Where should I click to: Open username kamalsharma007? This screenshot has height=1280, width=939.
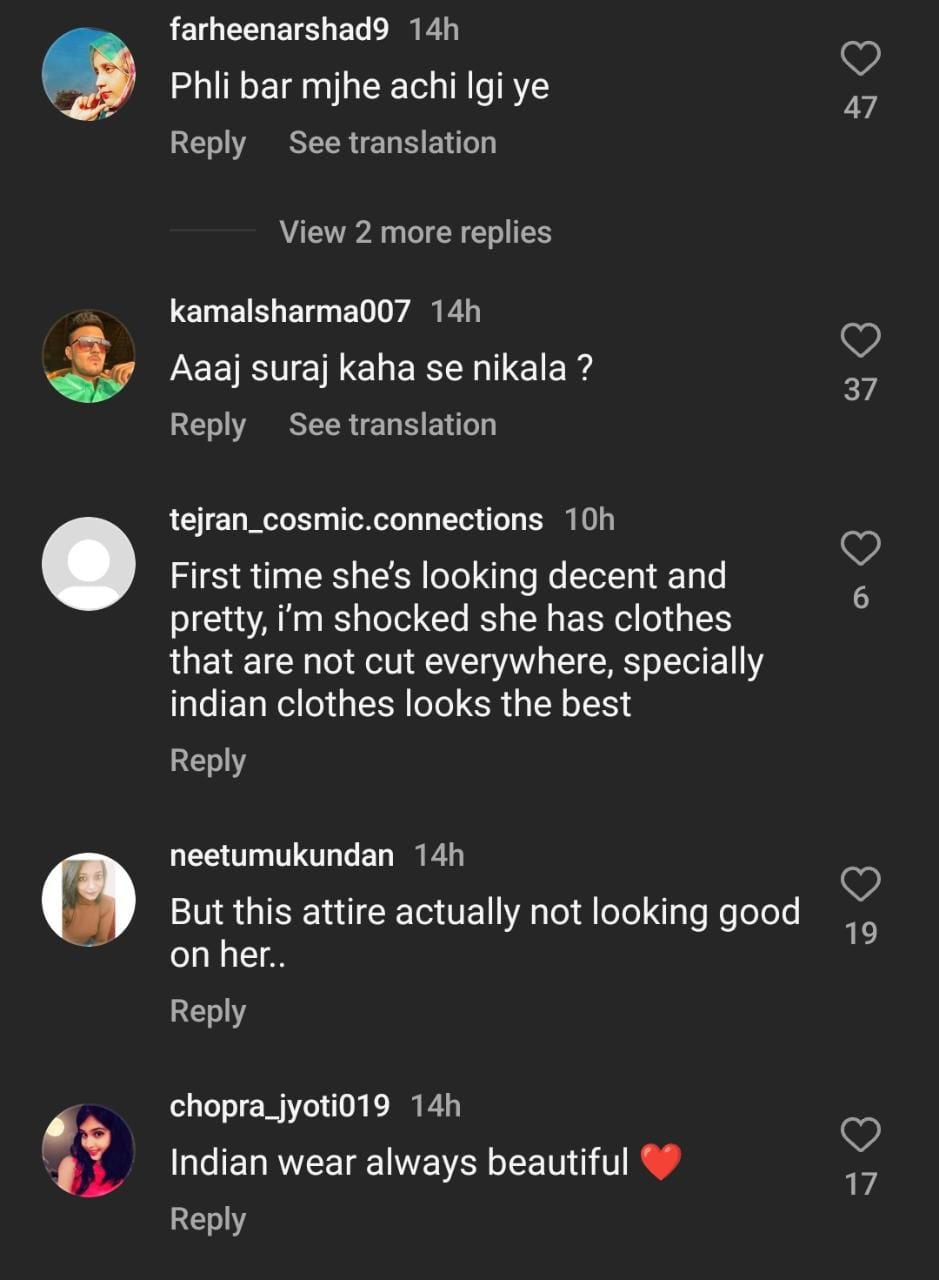click(x=290, y=311)
